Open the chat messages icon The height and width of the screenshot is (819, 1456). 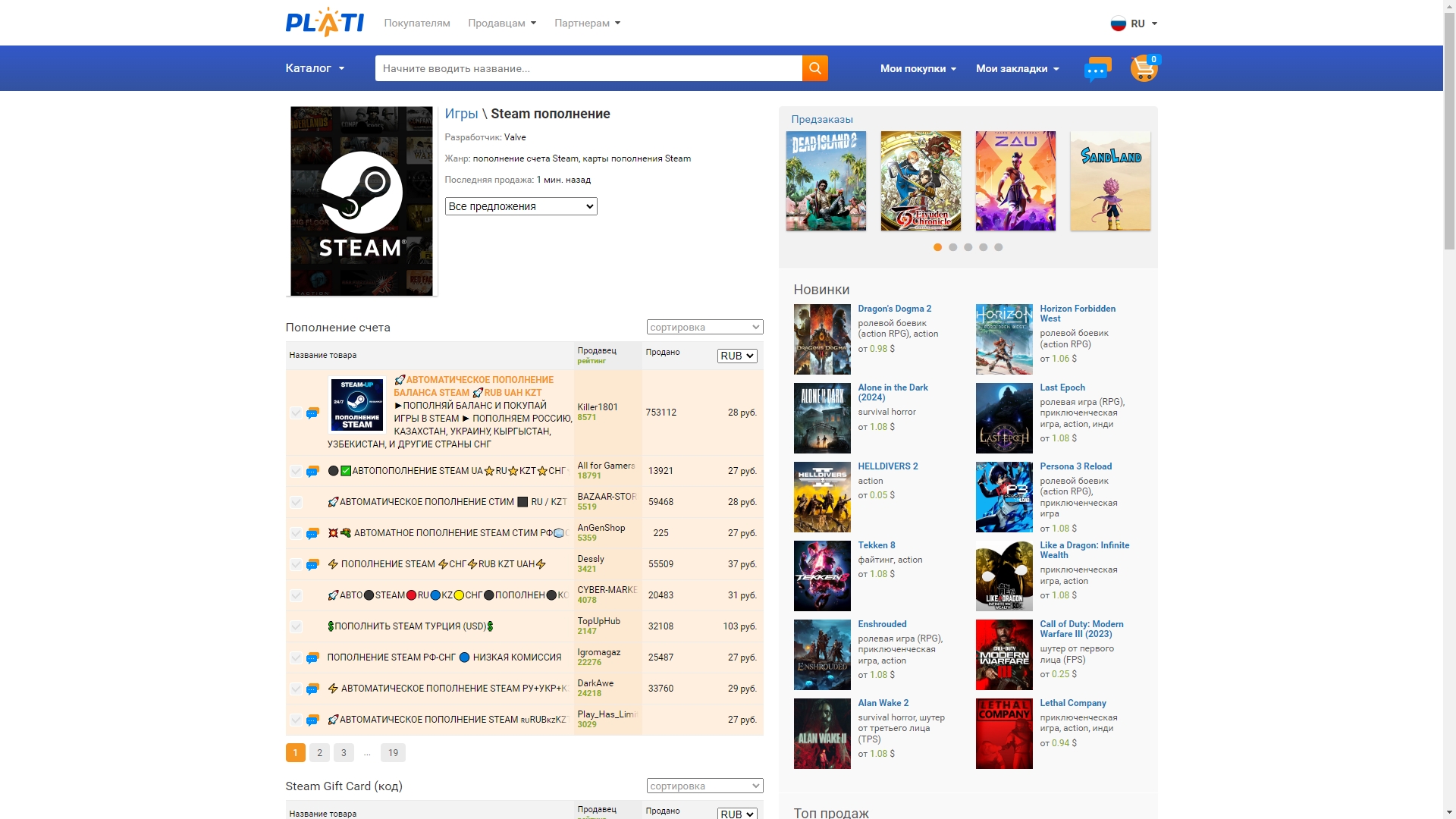[x=1097, y=69]
